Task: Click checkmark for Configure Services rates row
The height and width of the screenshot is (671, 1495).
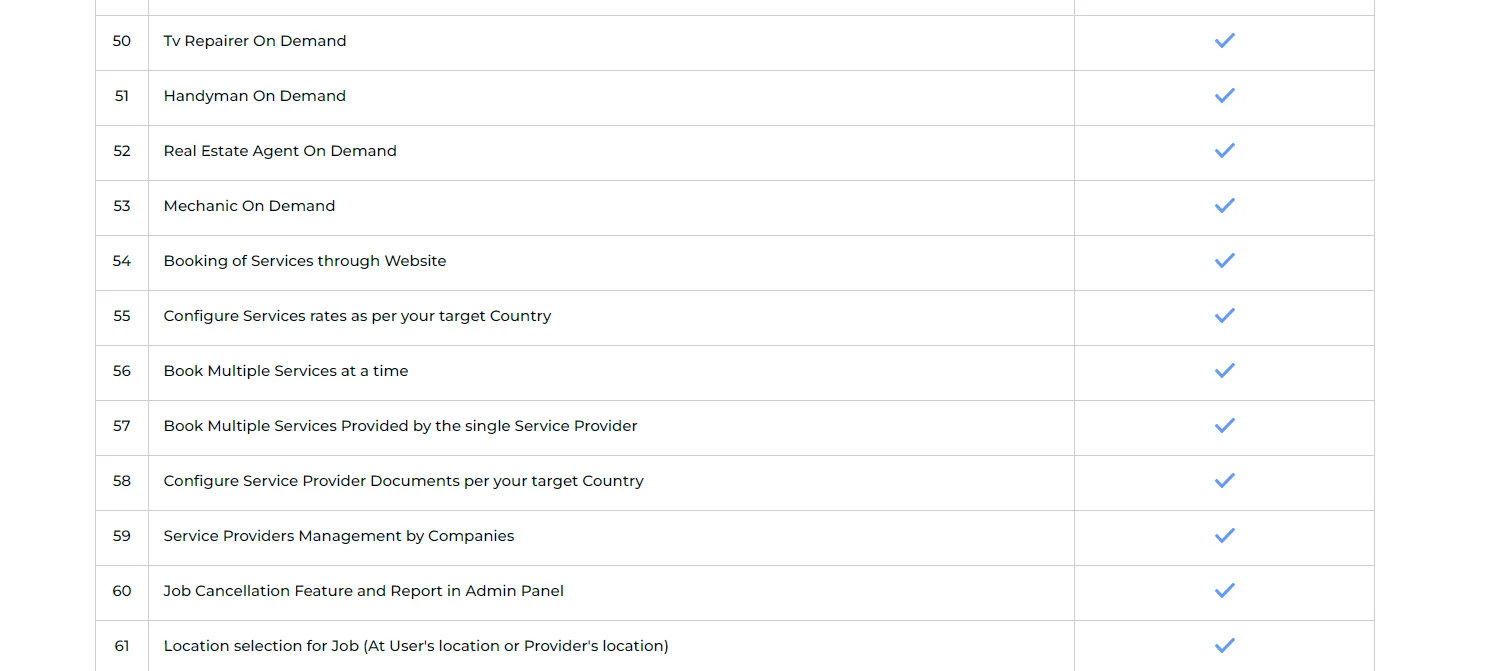Action: tap(1224, 316)
